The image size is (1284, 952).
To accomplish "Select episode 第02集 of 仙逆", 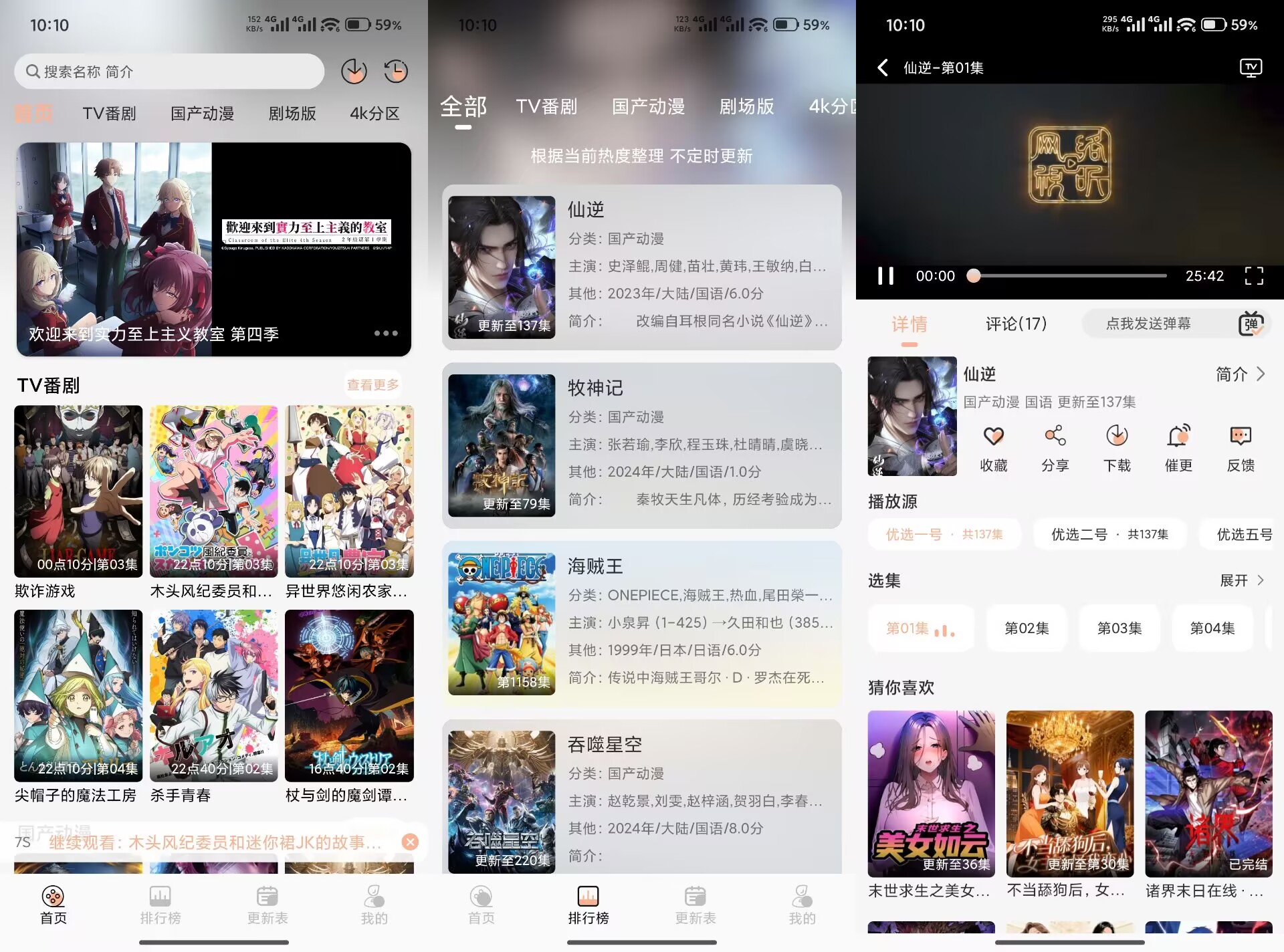I will [1027, 628].
